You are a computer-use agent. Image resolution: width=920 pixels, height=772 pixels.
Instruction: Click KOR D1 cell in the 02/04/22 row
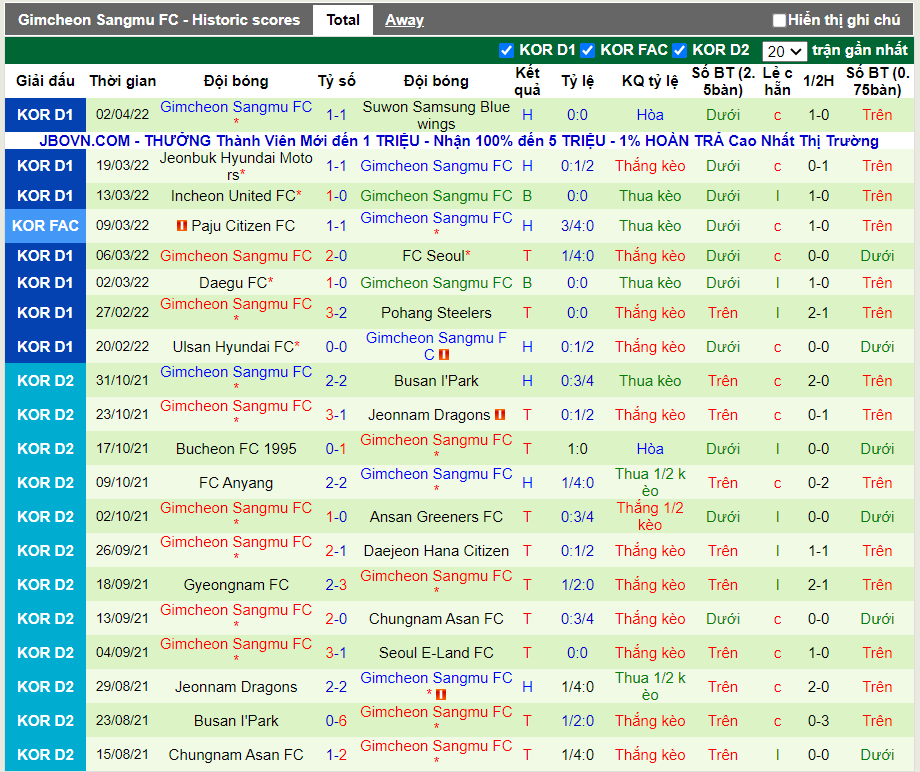45,115
